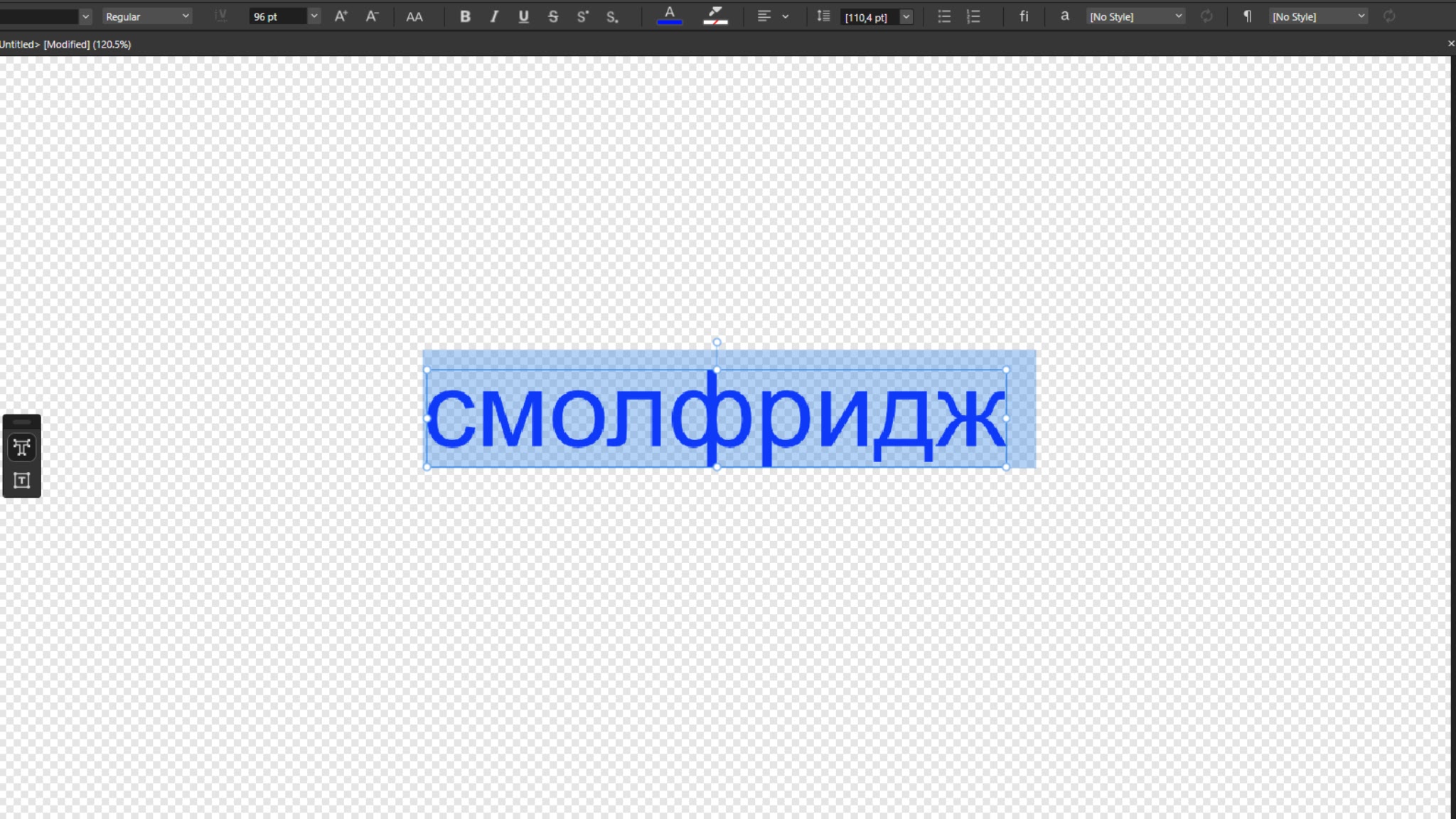1456x819 pixels.
Task: Increase font size with A+ icon
Action: 341,16
